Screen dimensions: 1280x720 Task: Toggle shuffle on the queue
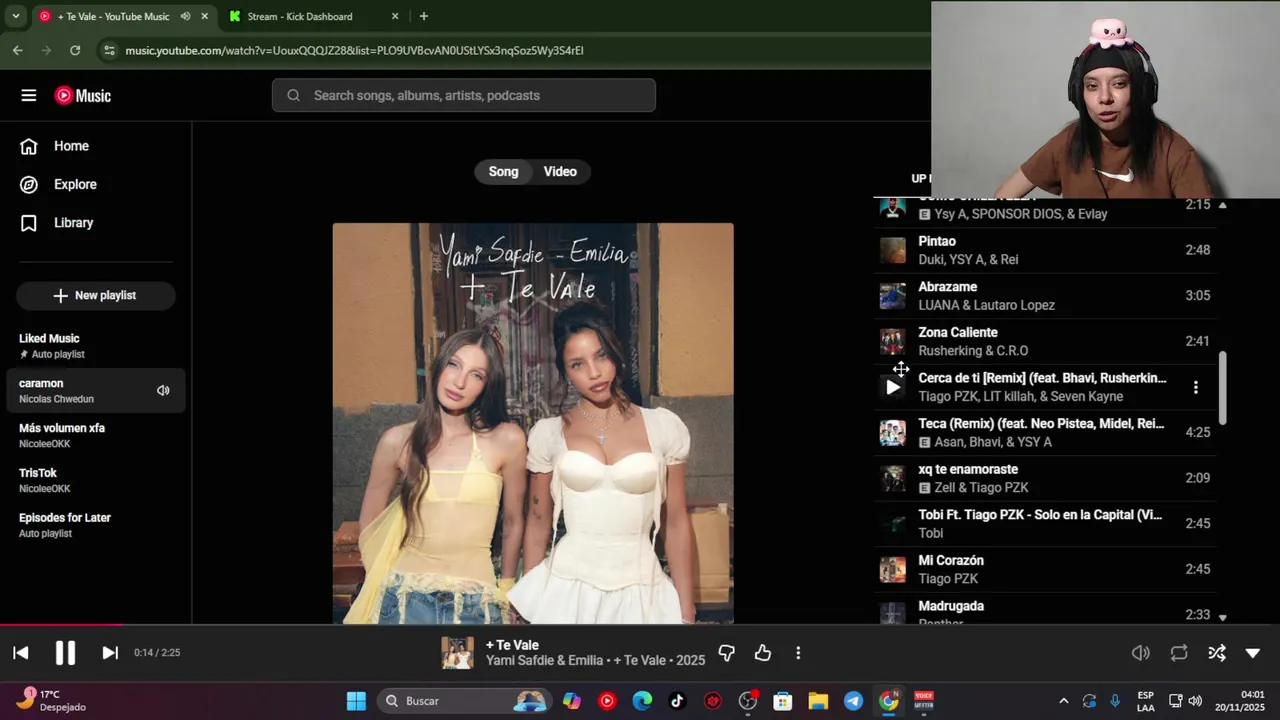pos(1217,653)
